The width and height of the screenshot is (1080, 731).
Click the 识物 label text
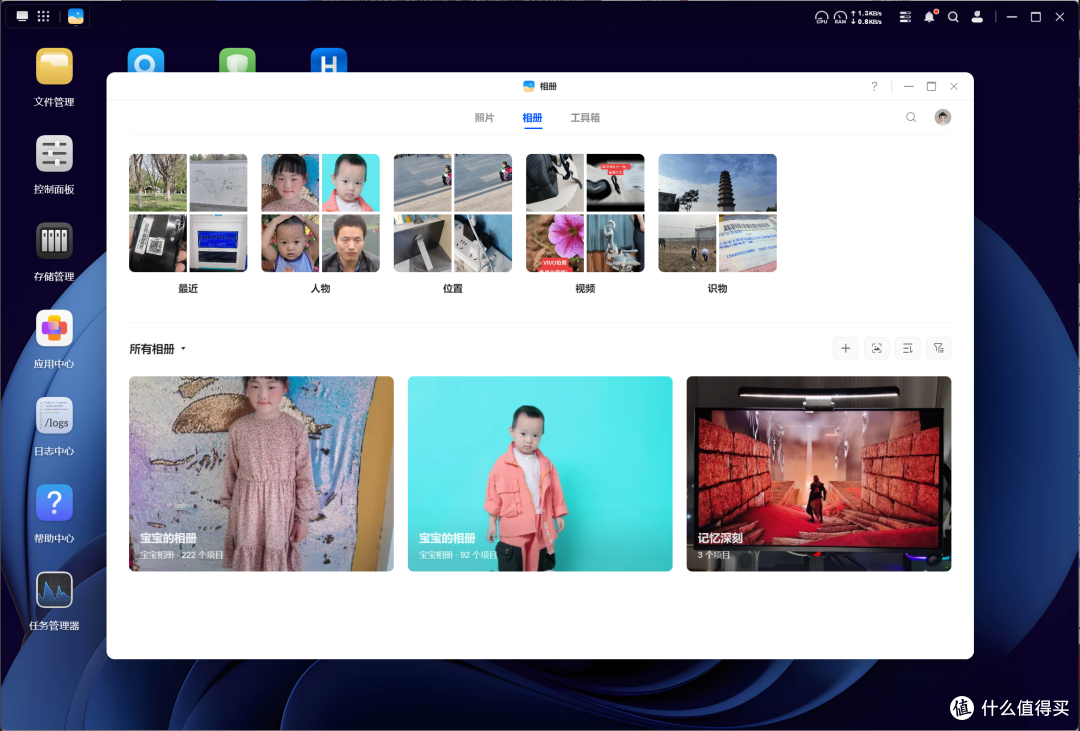[717, 289]
